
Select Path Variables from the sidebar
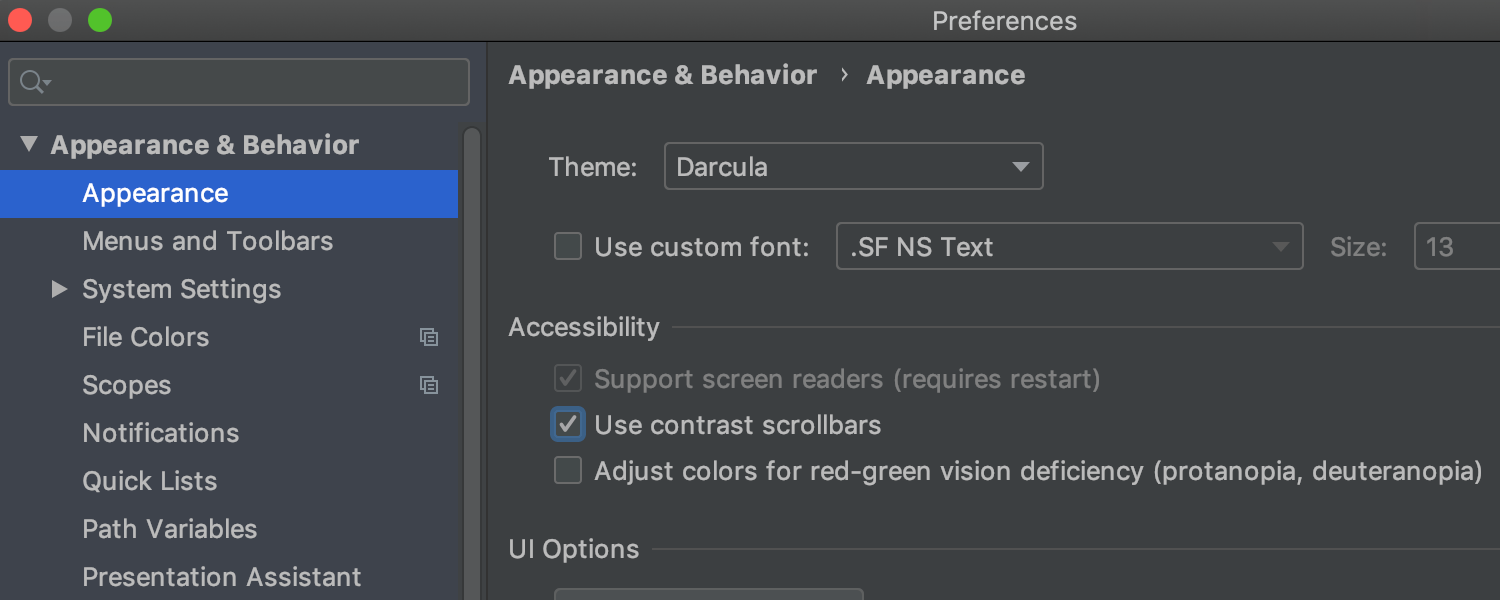(x=169, y=529)
